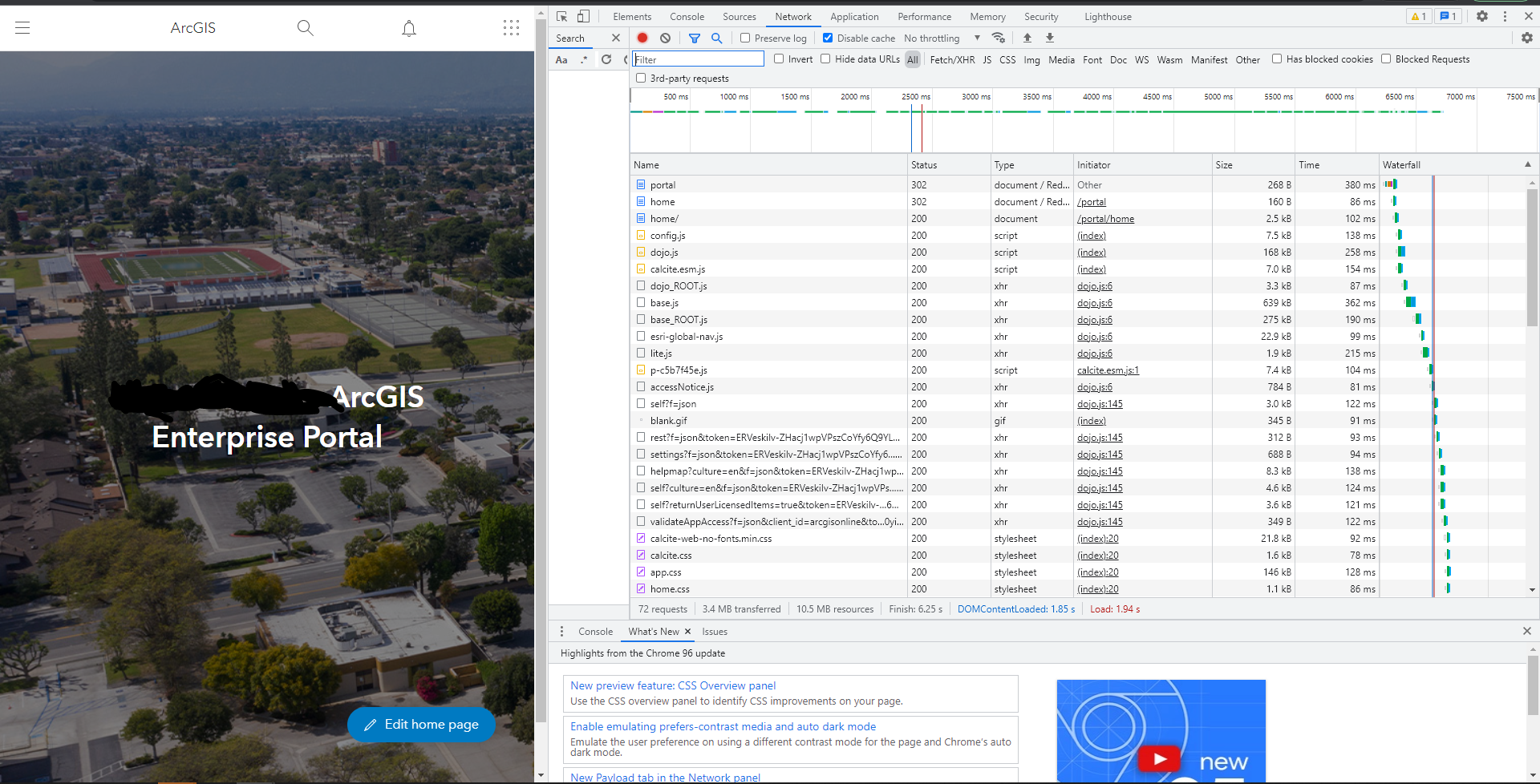
Task: Open network conditions wifi icon
Action: [x=999, y=38]
